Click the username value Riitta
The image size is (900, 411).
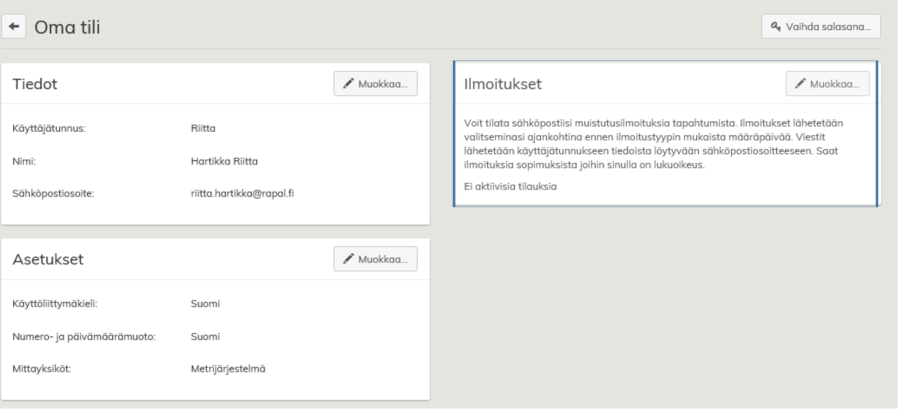point(203,128)
